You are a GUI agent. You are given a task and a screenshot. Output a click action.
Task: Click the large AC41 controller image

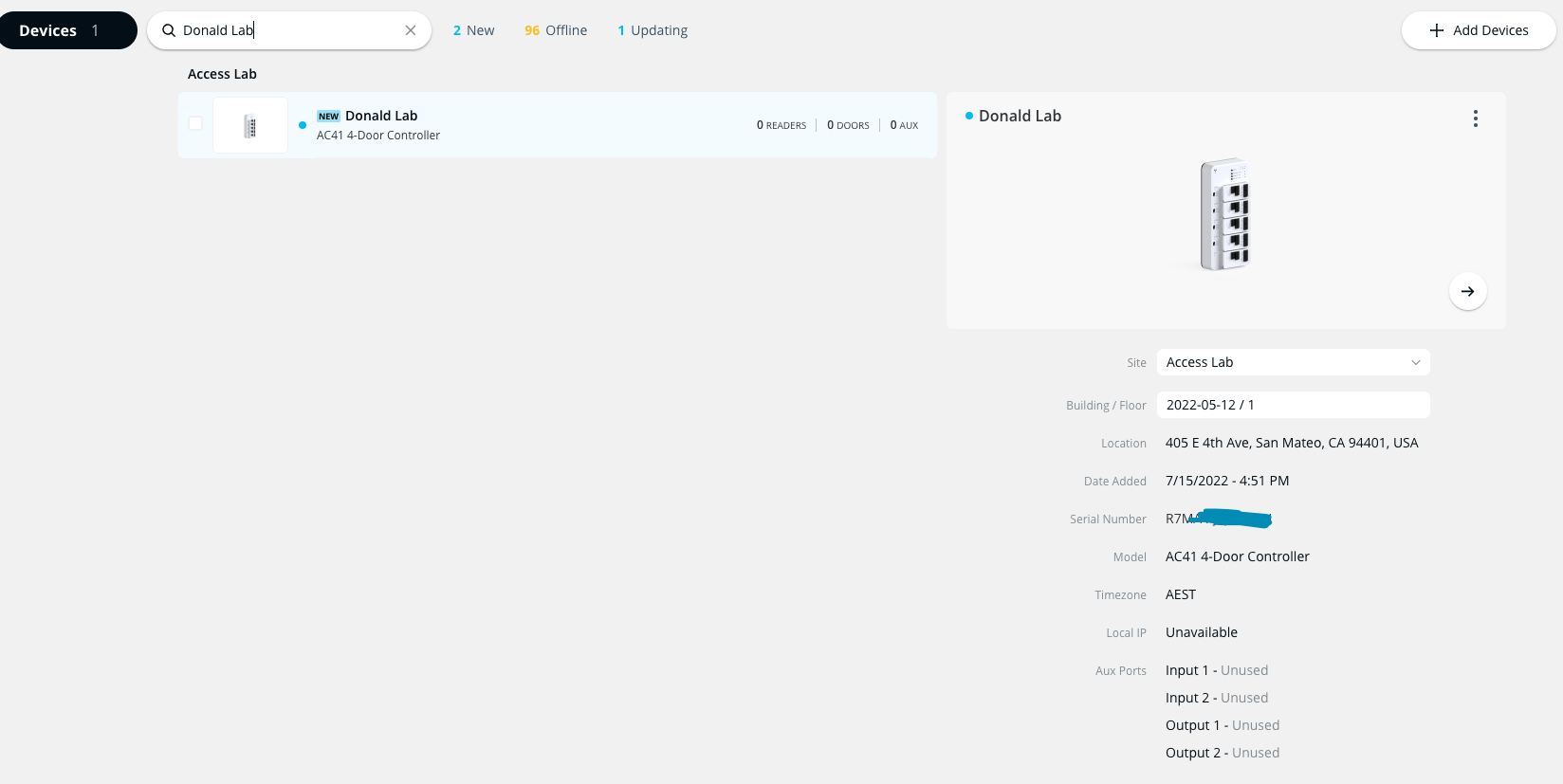(x=1225, y=214)
